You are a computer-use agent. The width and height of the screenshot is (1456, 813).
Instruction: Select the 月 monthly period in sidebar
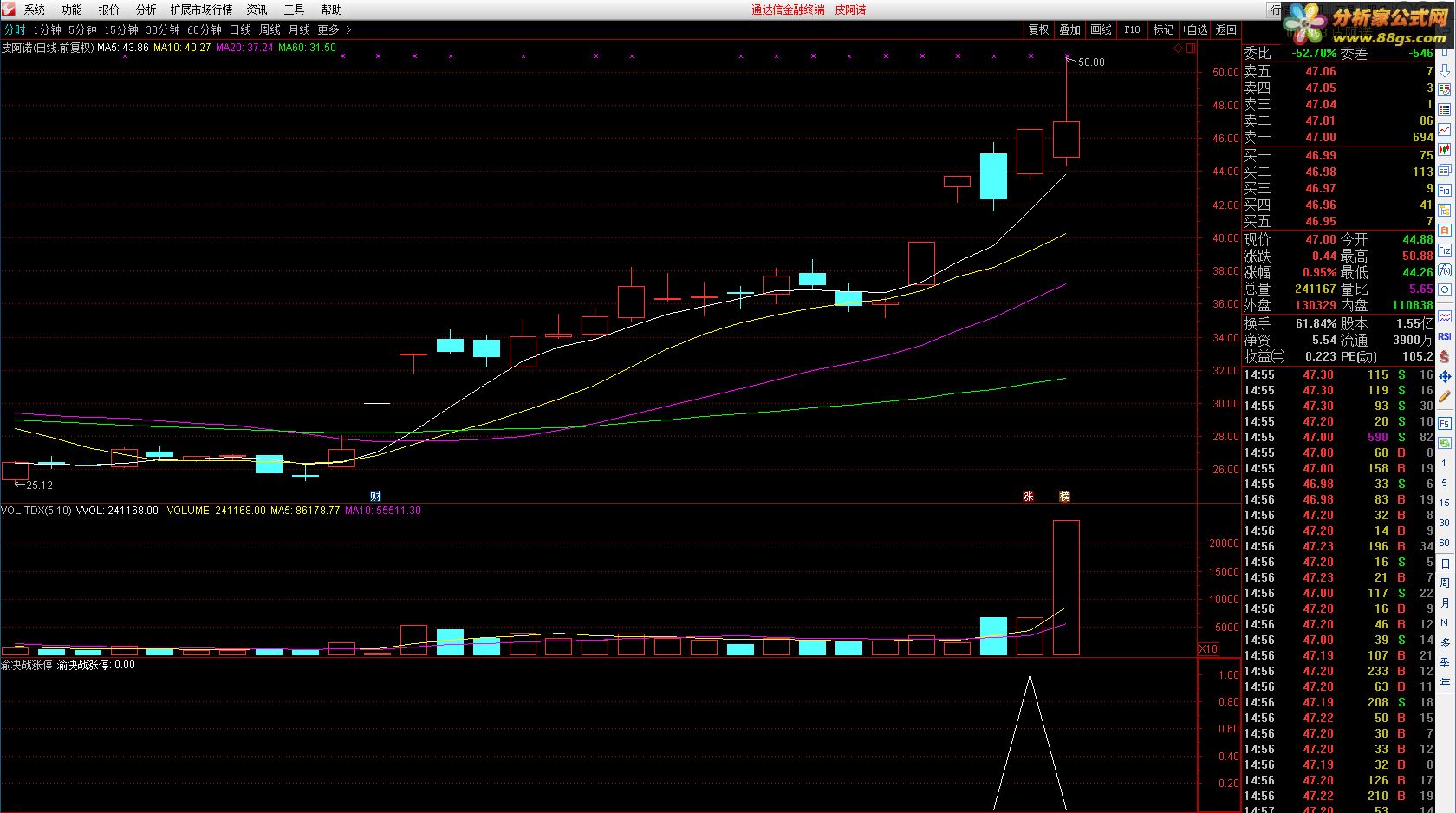1445,603
